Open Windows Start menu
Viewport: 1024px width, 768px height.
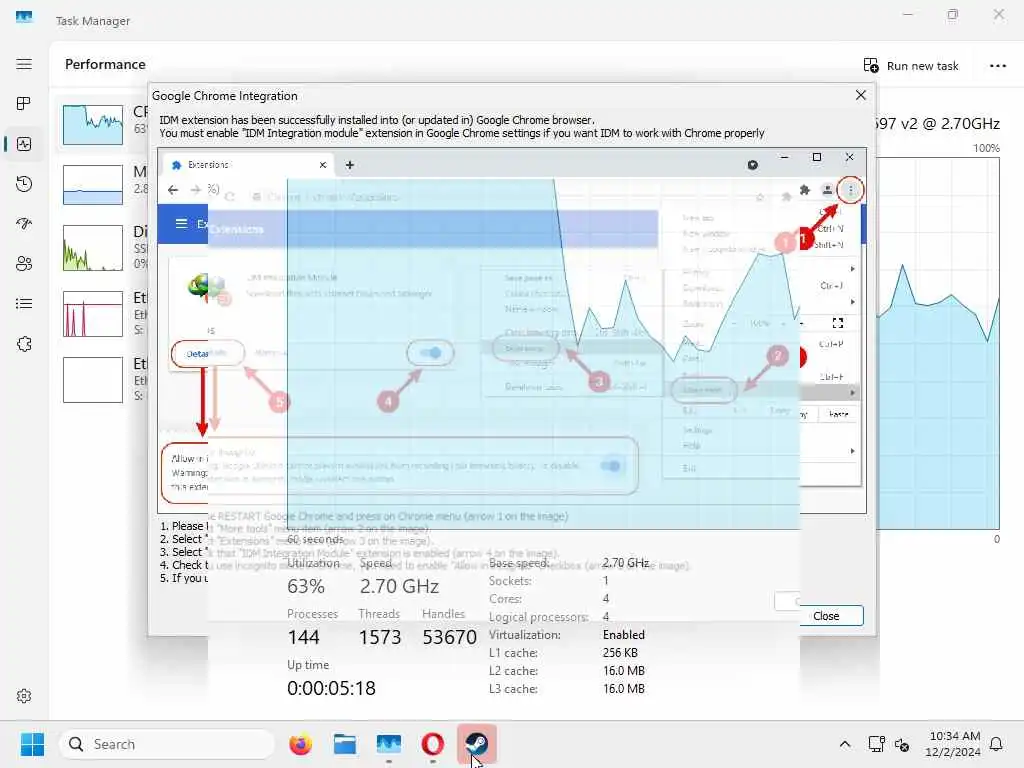point(32,744)
